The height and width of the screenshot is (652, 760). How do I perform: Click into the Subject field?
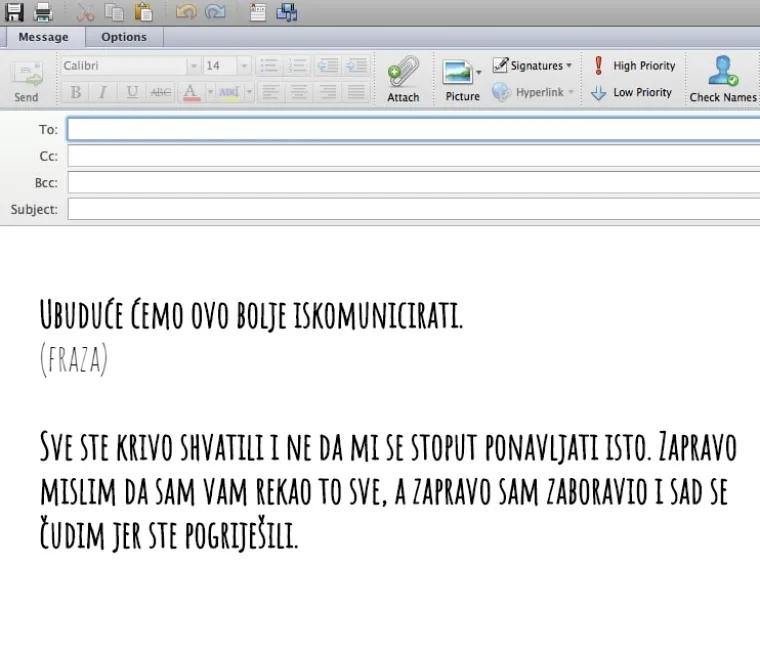(413, 209)
